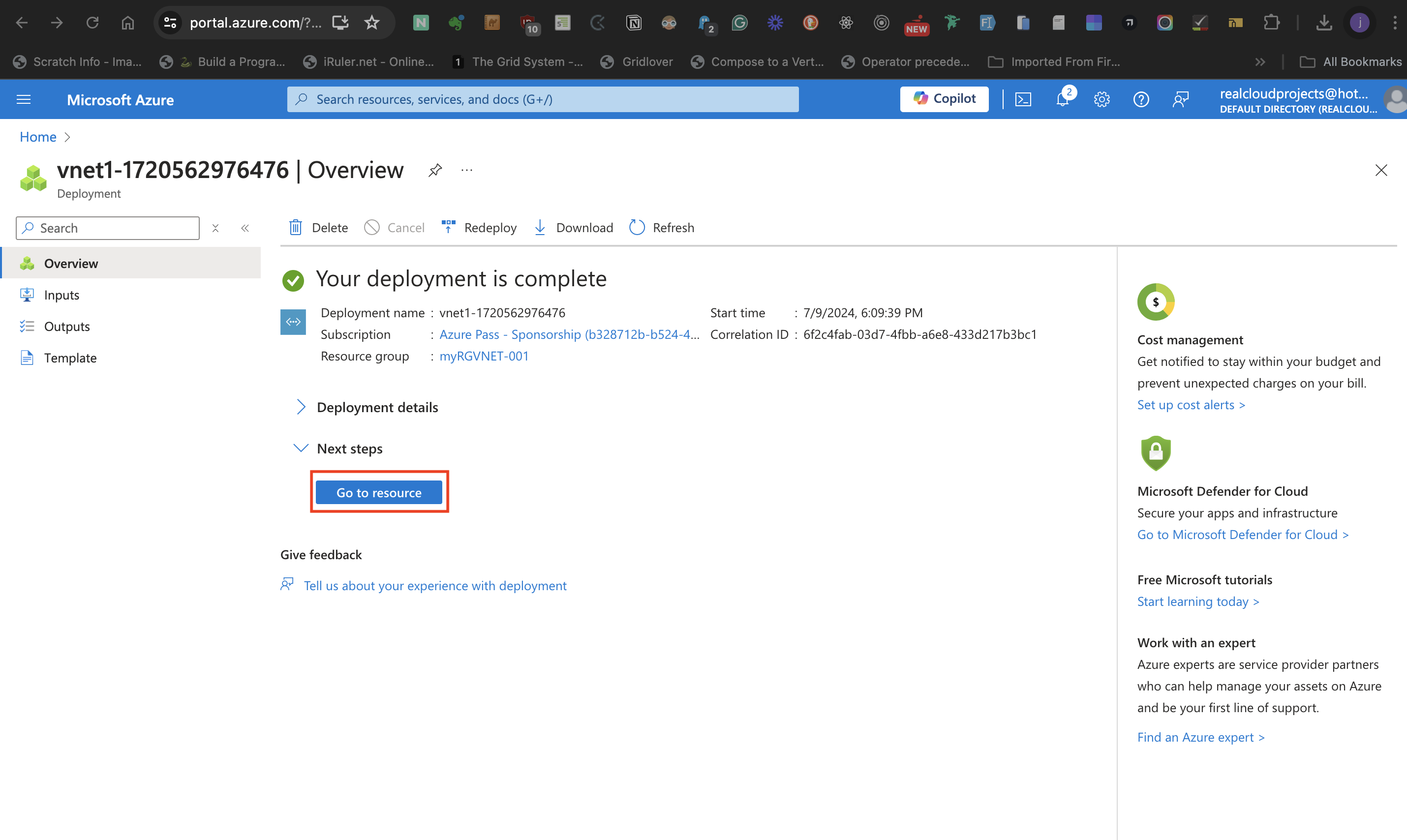Image resolution: width=1407 pixels, height=840 pixels.
Task: Open the notifications bell
Action: pyautogui.click(x=1062, y=100)
